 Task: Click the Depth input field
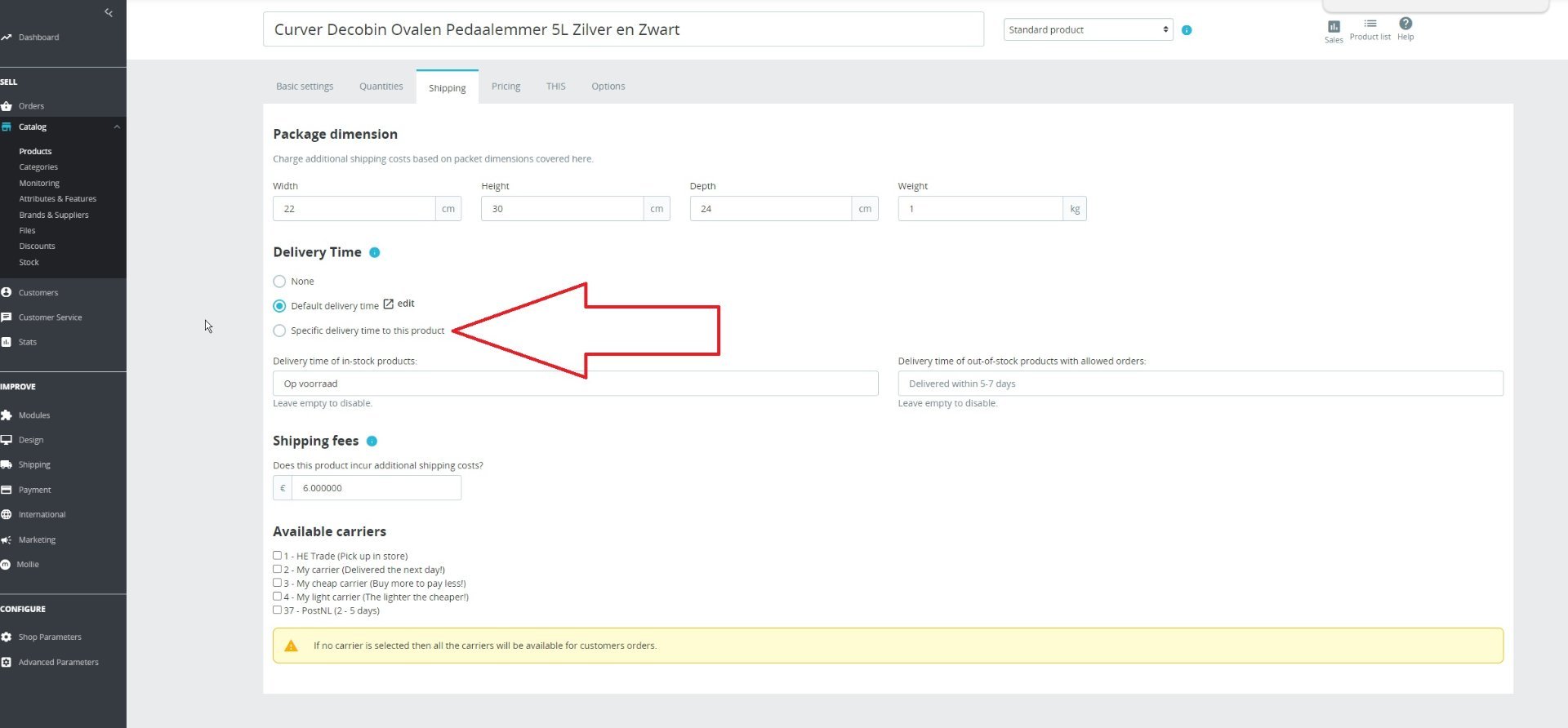tap(770, 209)
